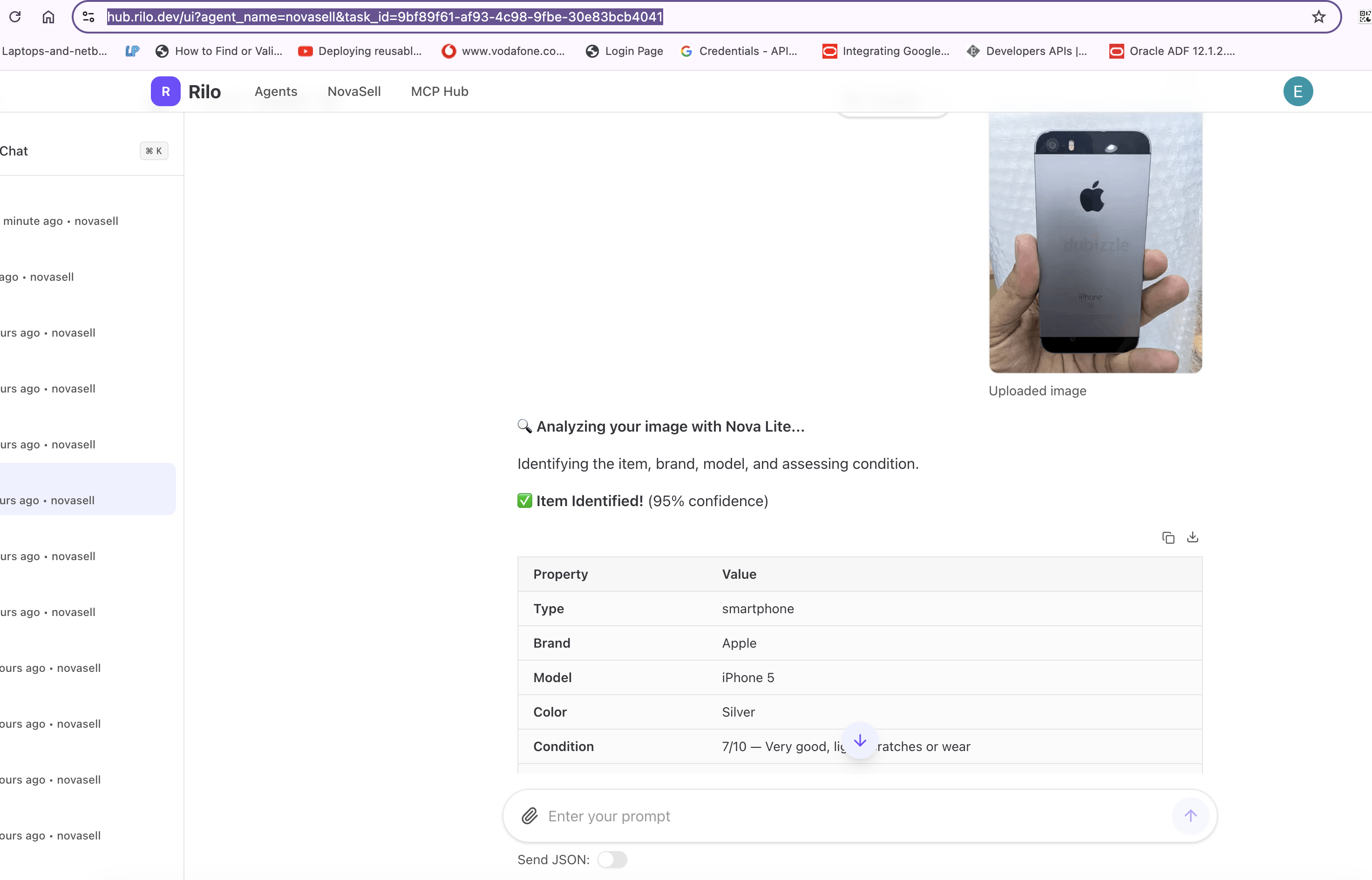Image resolution: width=1372 pixels, height=880 pixels.
Task: Toggle the Send JSON switch
Action: pyautogui.click(x=612, y=860)
